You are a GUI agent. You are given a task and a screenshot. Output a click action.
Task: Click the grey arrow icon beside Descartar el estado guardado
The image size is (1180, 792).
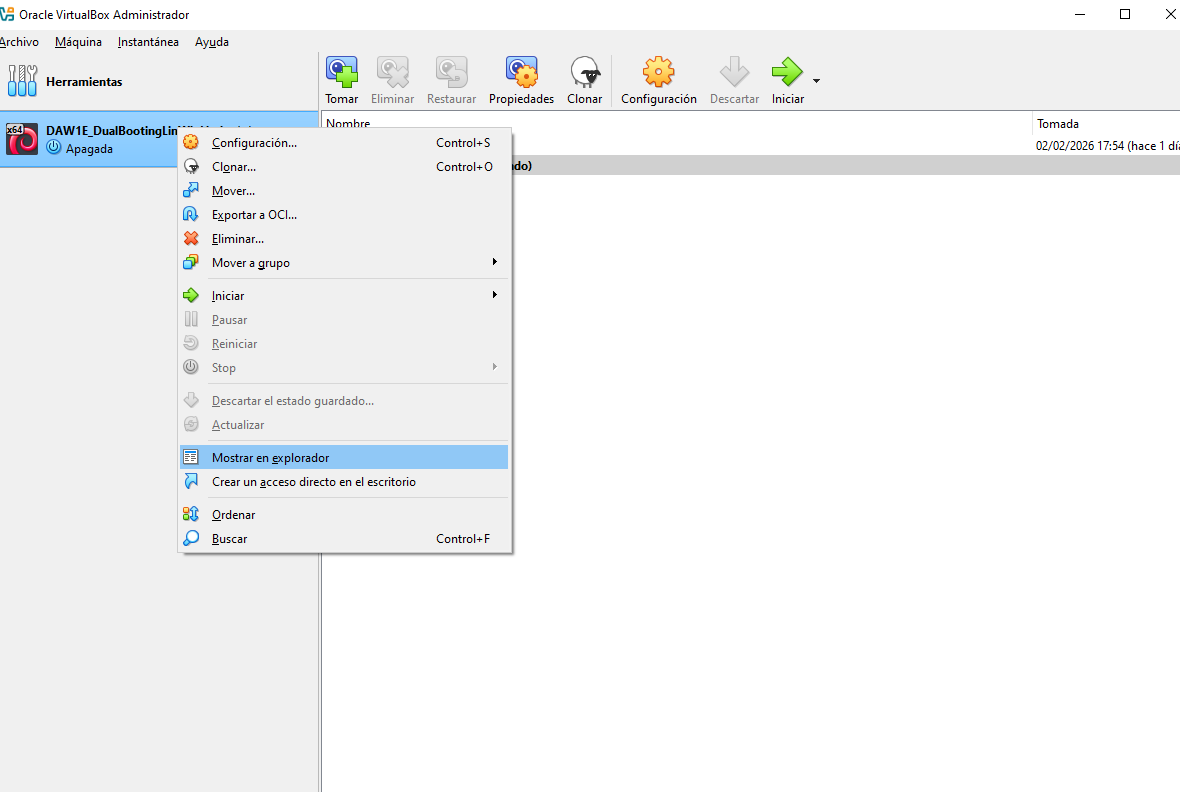tap(191, 400)
